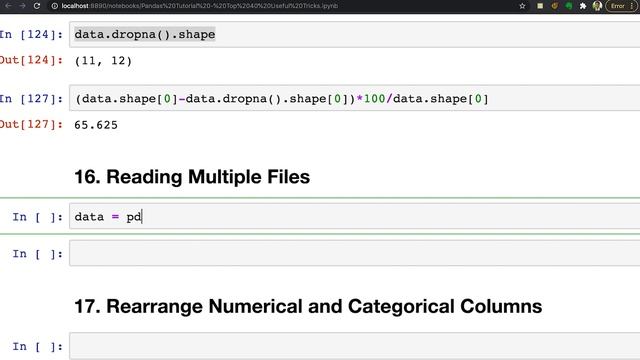This screenshot has height=360, width=640.
Task: Reload the notebook page
Action: pyautogui.click(x=37, y=6)
